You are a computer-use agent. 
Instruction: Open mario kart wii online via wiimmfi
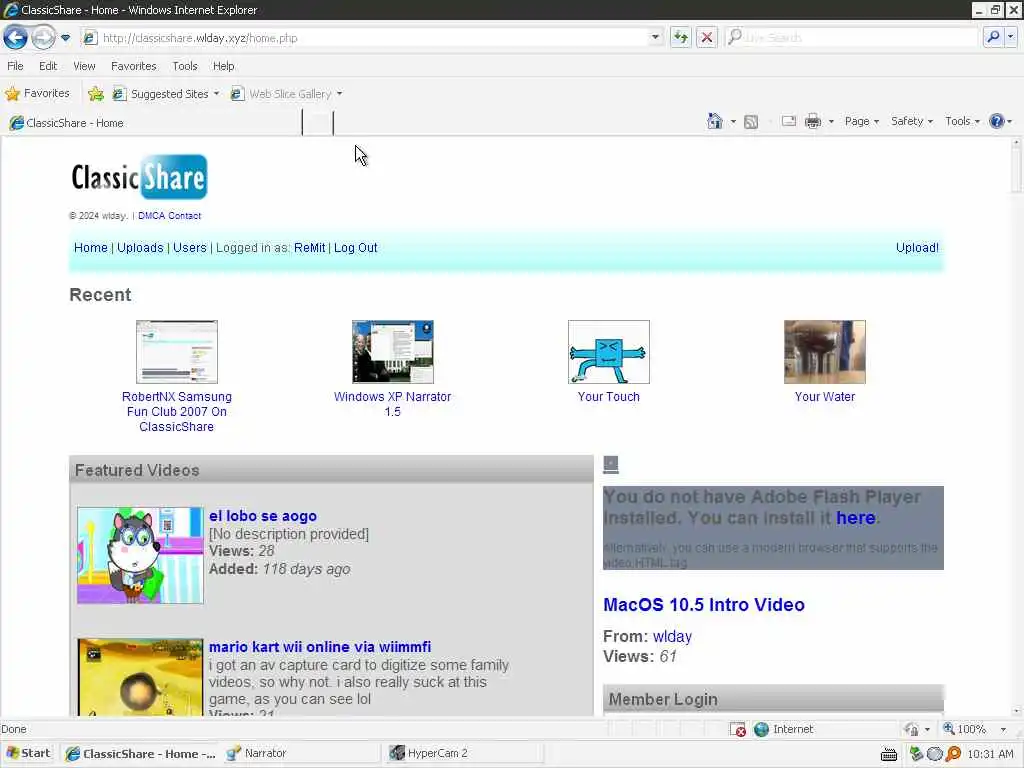[320, 647]
